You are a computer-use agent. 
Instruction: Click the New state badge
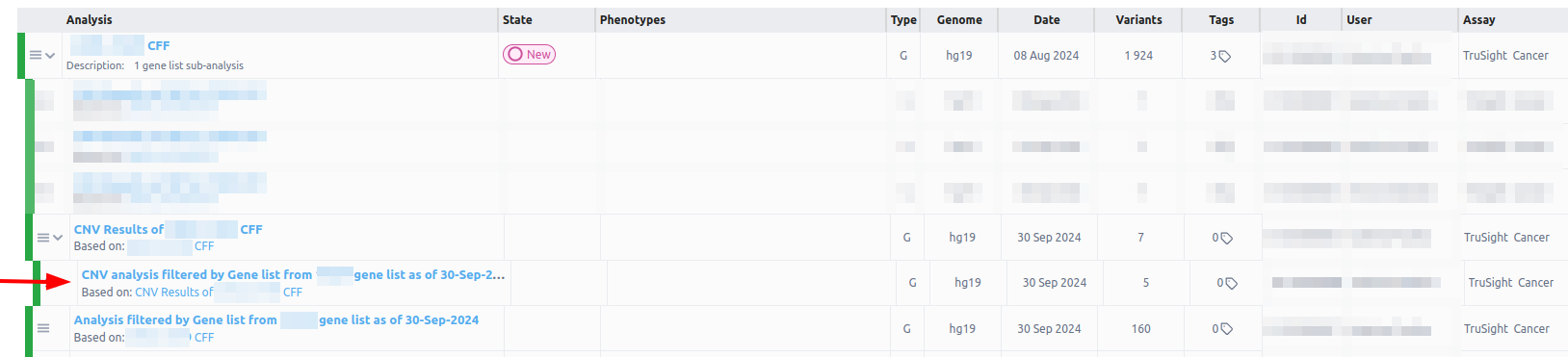[529, 55]
